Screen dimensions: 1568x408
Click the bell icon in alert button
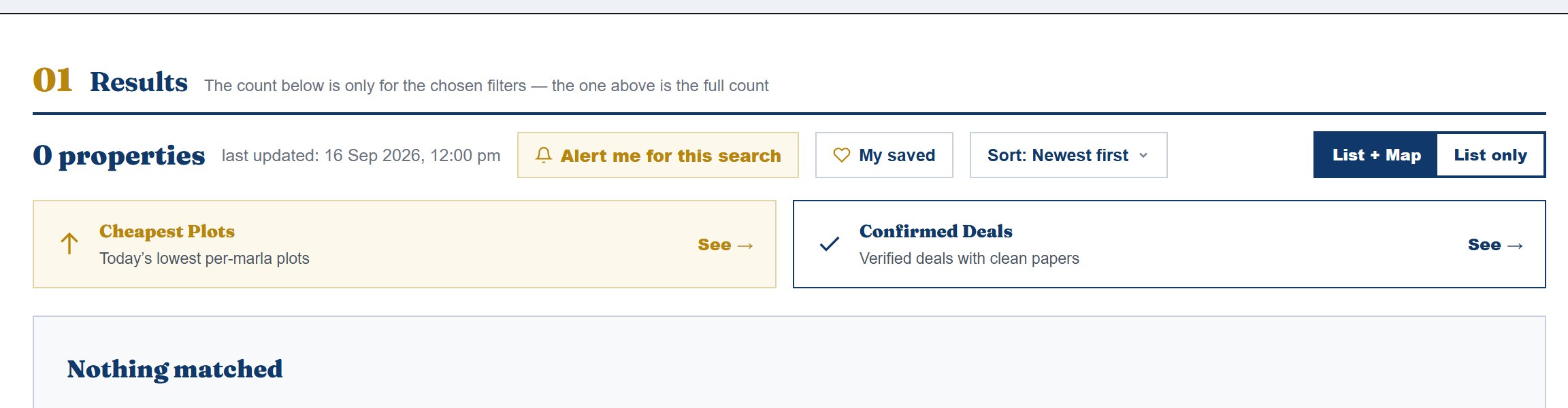pos(543,155)
